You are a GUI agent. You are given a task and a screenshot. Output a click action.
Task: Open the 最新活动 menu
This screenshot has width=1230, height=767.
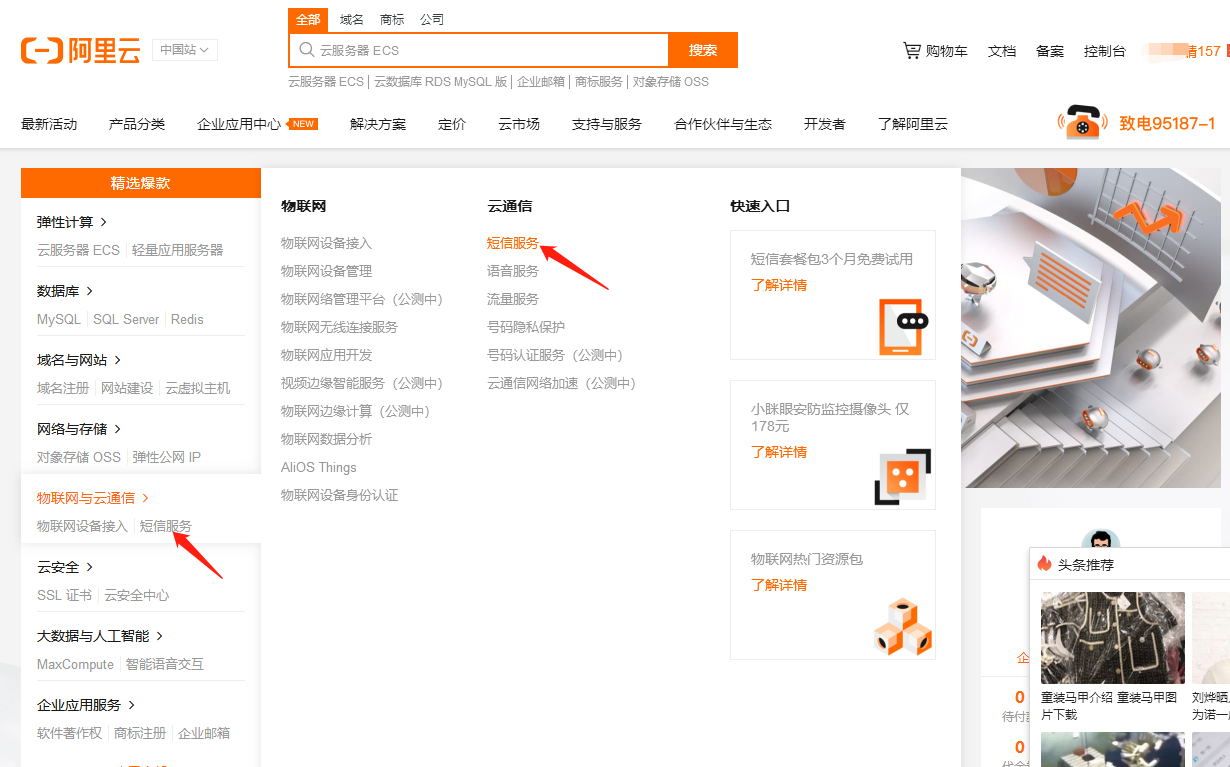click(x=49, y=124)
